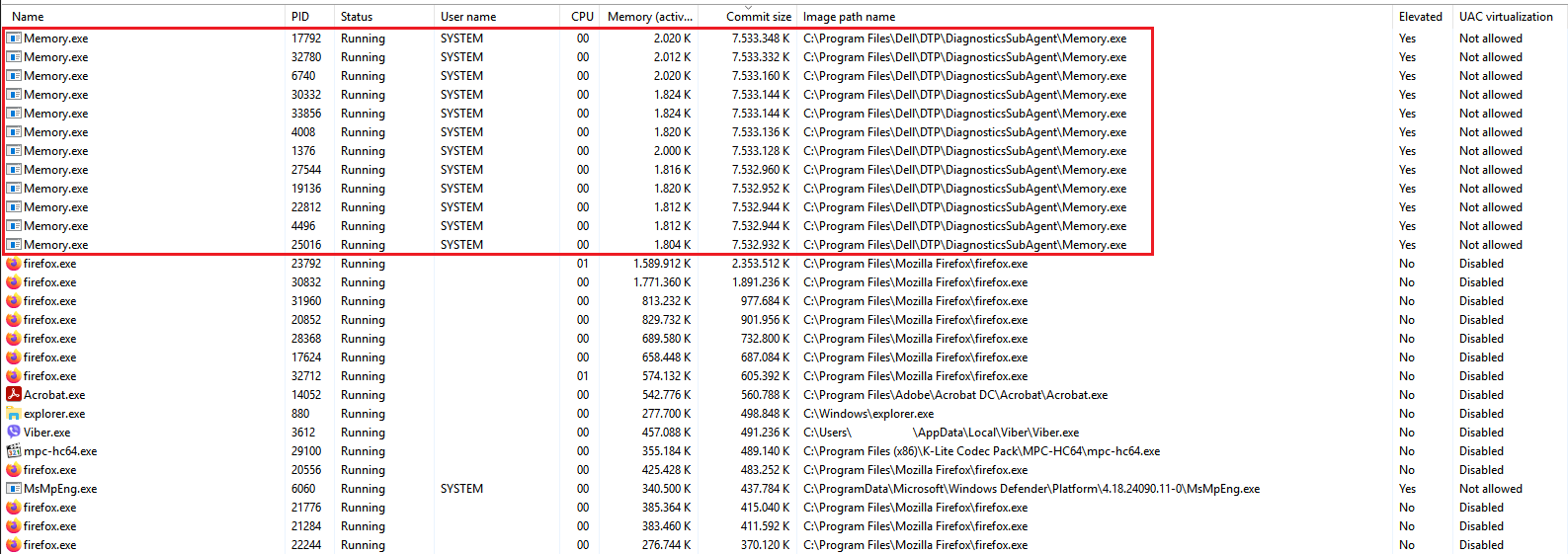Click the explorer.exe folder icon
Image resolution: width=1568 pixels, height=554 pixels.
pyautogui.click(x=14, y=414)
